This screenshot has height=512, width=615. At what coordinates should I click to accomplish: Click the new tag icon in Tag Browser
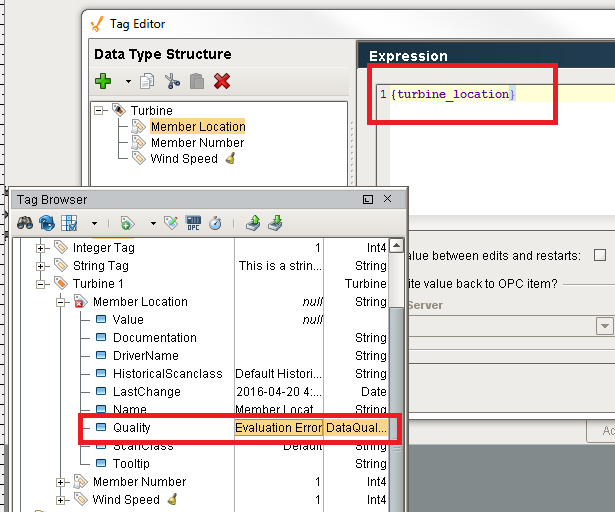point(127,222)
